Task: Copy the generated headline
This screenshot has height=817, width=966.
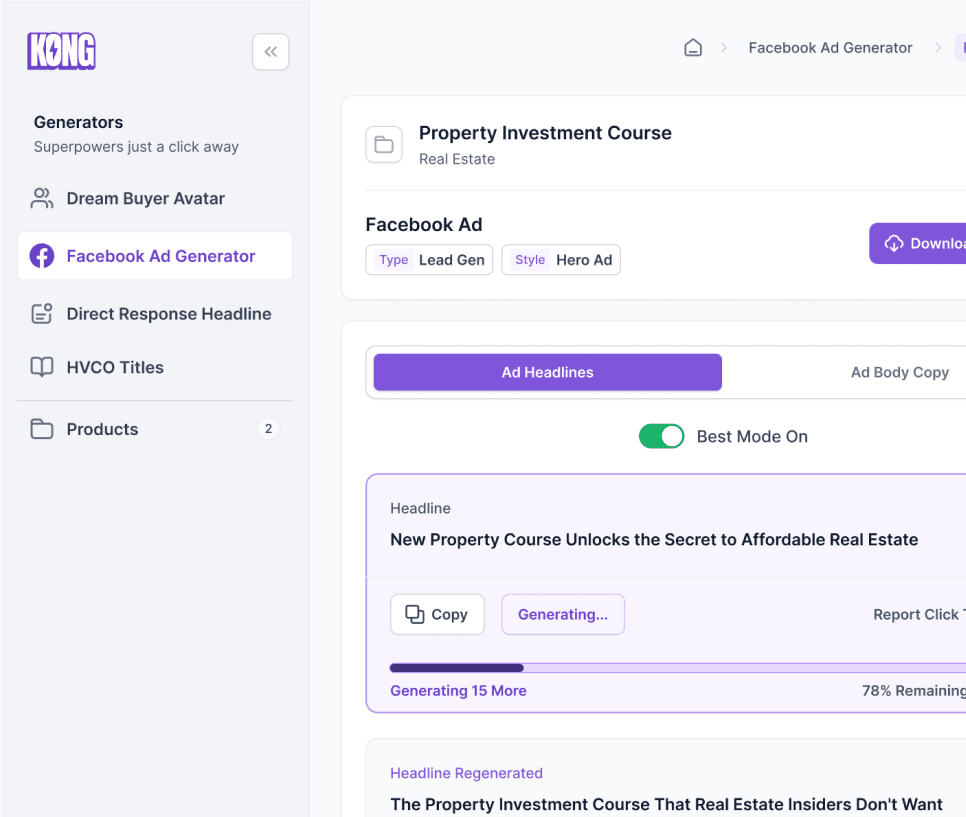Action: (437, 614)
